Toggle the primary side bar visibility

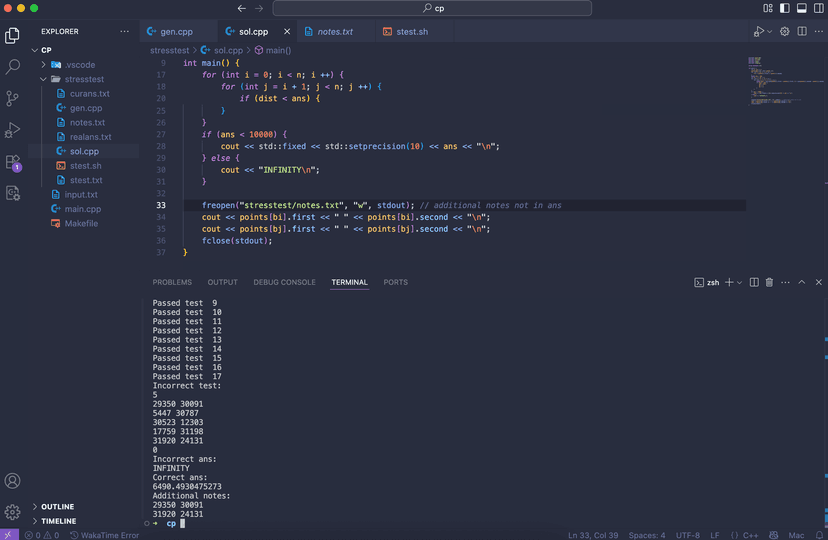coord(784,8)
